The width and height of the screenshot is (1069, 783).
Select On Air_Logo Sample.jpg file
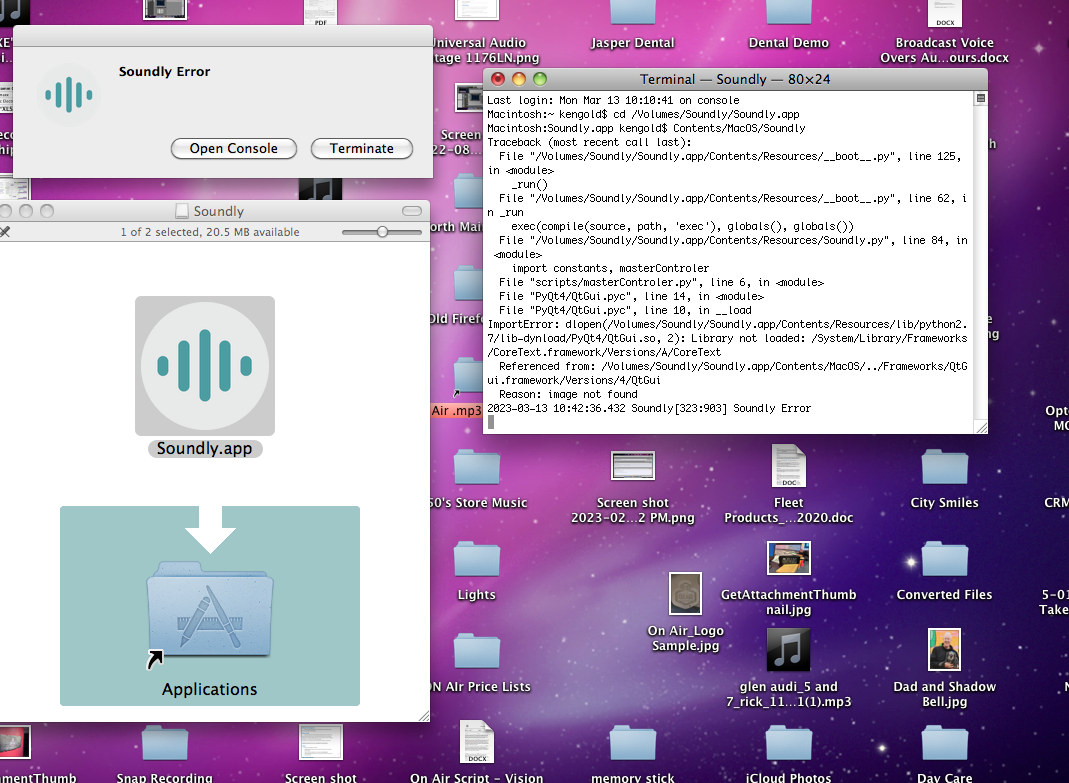pyautogui.click(x=685, y=593)
